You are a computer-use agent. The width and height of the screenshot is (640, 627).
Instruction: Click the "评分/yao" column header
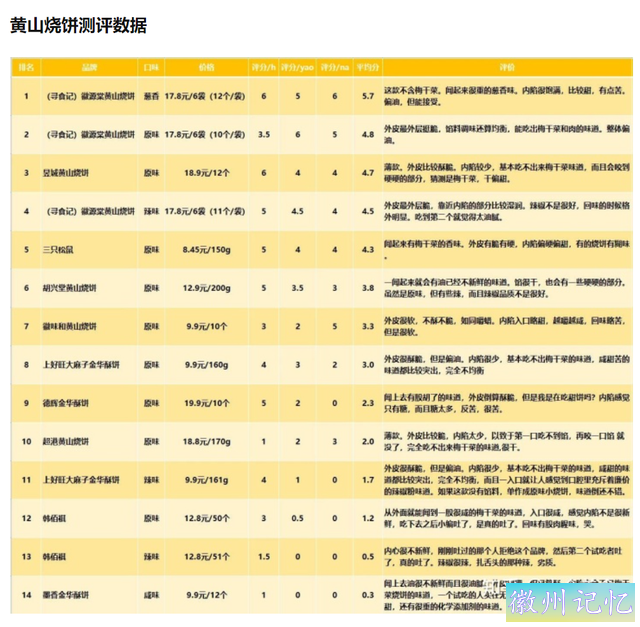298,67
